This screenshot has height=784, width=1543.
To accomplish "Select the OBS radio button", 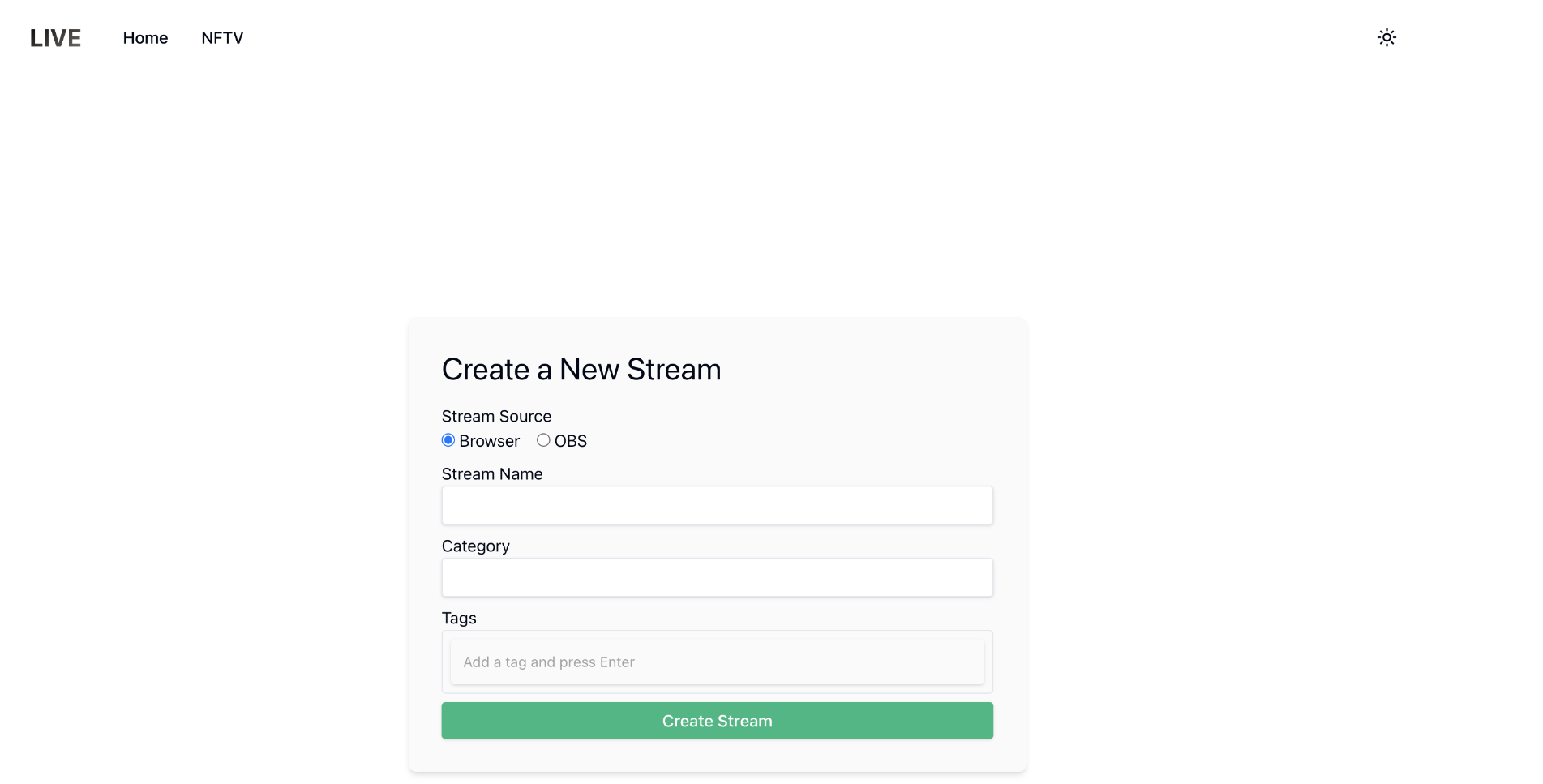I will point(543,440).
